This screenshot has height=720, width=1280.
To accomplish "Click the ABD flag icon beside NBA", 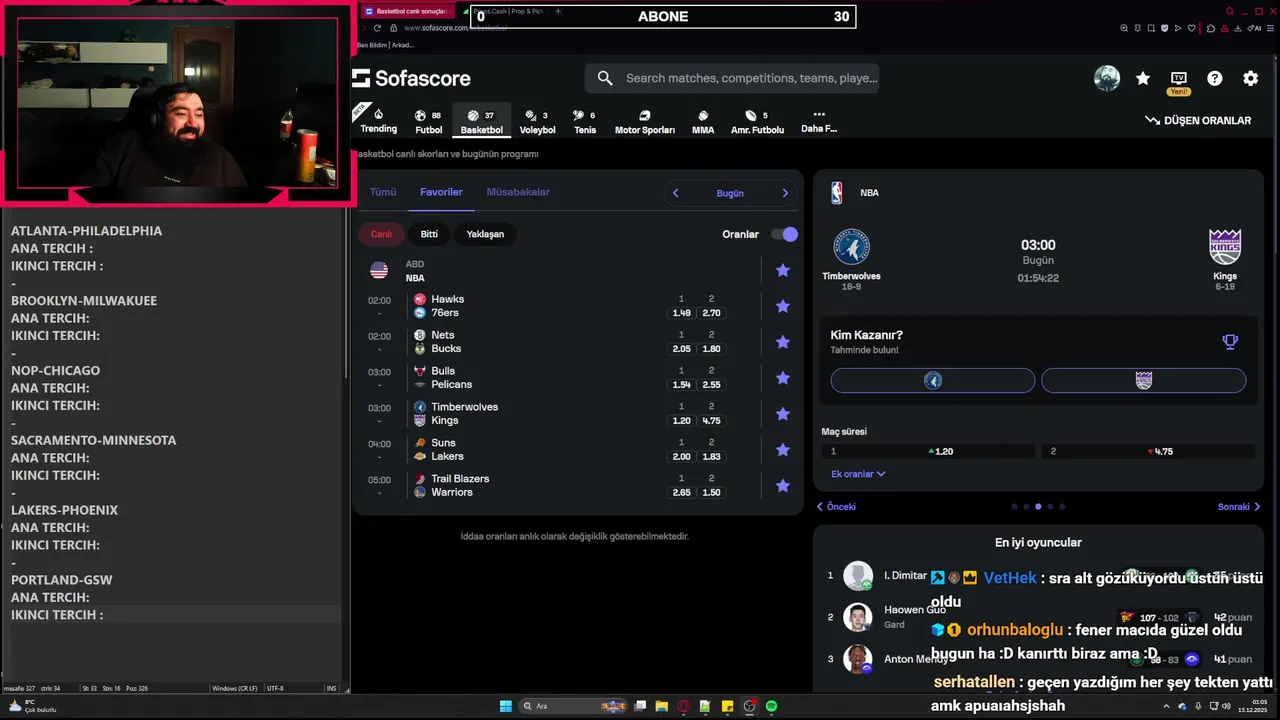I will pyautogui.click(x=379, y=270).
